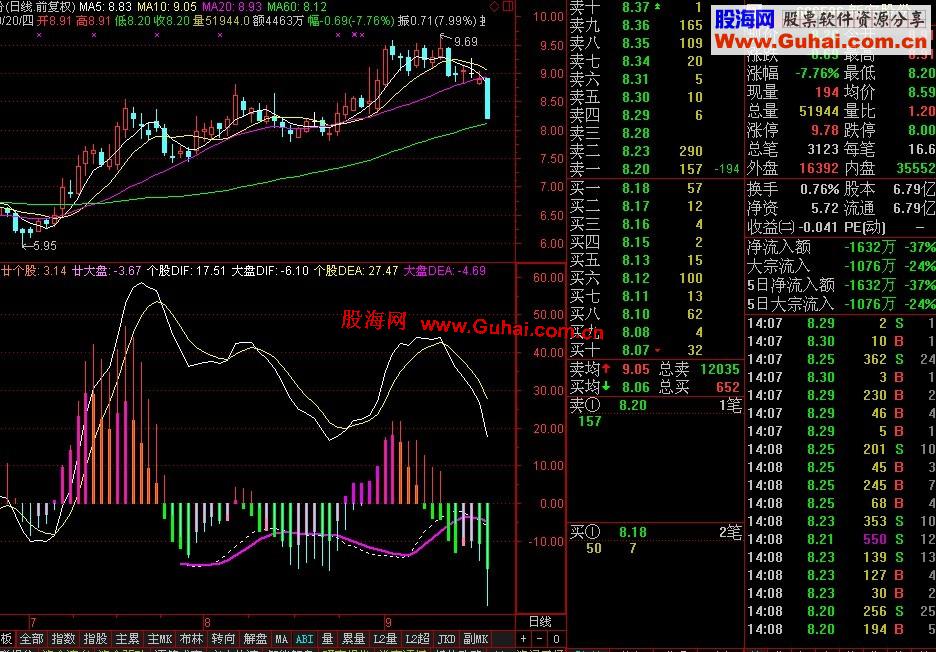Select the 14:08 8.20 194 B trade
Viewport: 936px width, 652px height.
(x=840, y=629)
